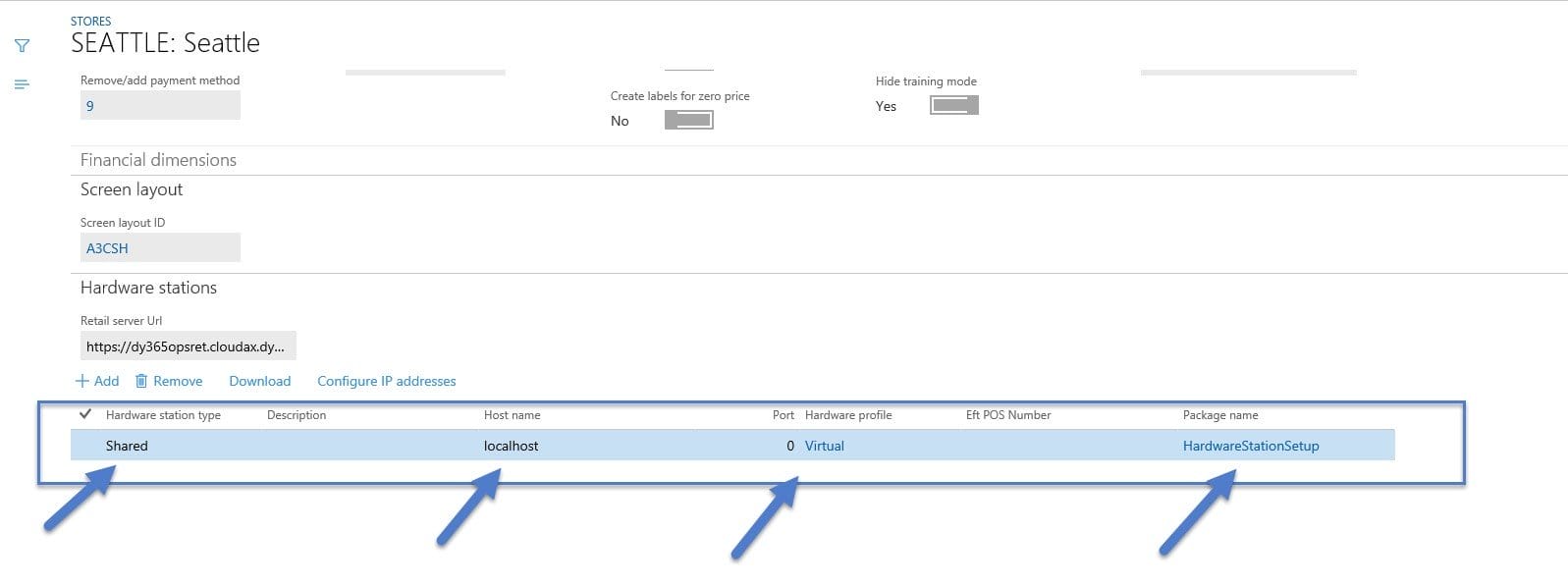This screenshot has height=585, width=1568.
Task: Click Remove/add payment method field value 9
Action: point(159,106)
